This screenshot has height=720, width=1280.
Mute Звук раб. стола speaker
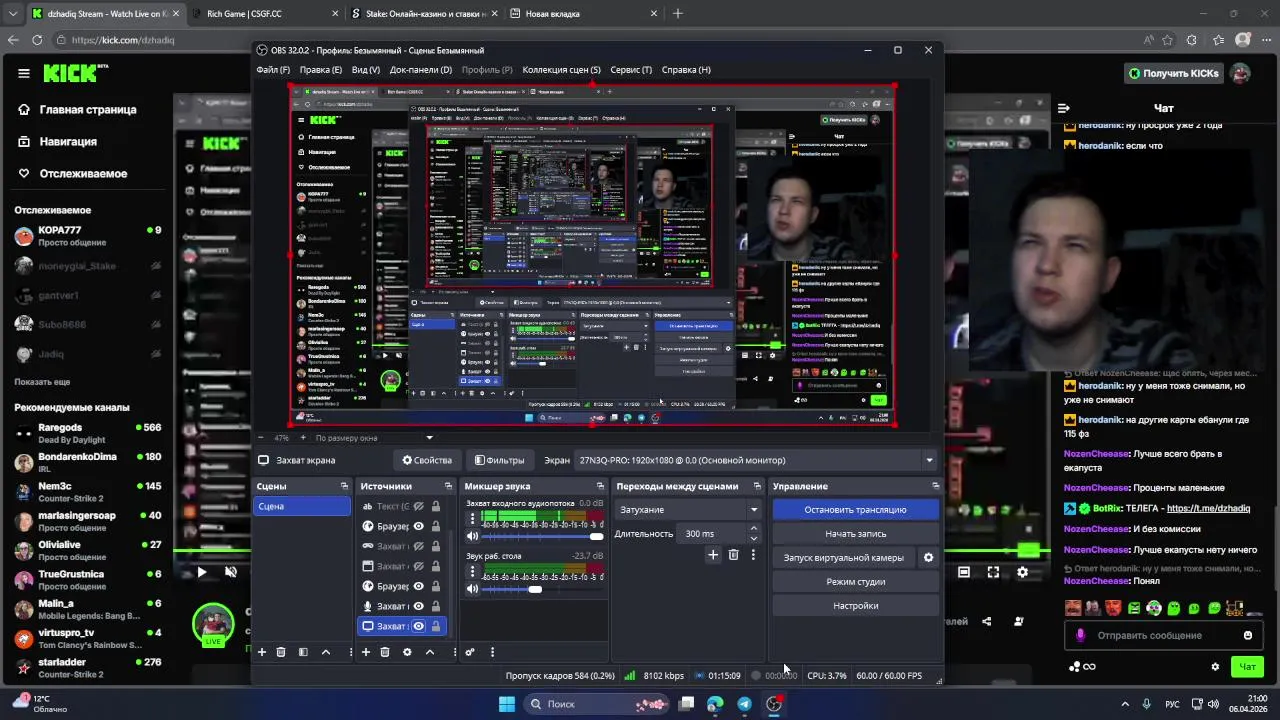click(473, 589)
